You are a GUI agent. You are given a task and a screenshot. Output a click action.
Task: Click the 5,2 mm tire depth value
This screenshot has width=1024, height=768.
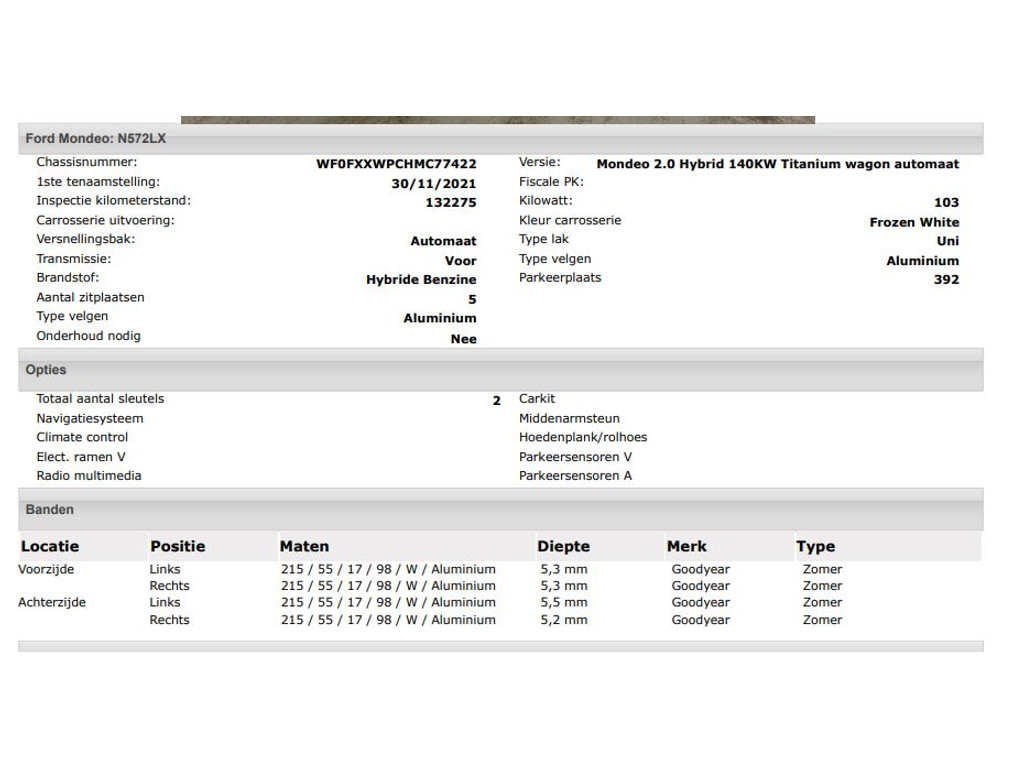pos(564,620)
